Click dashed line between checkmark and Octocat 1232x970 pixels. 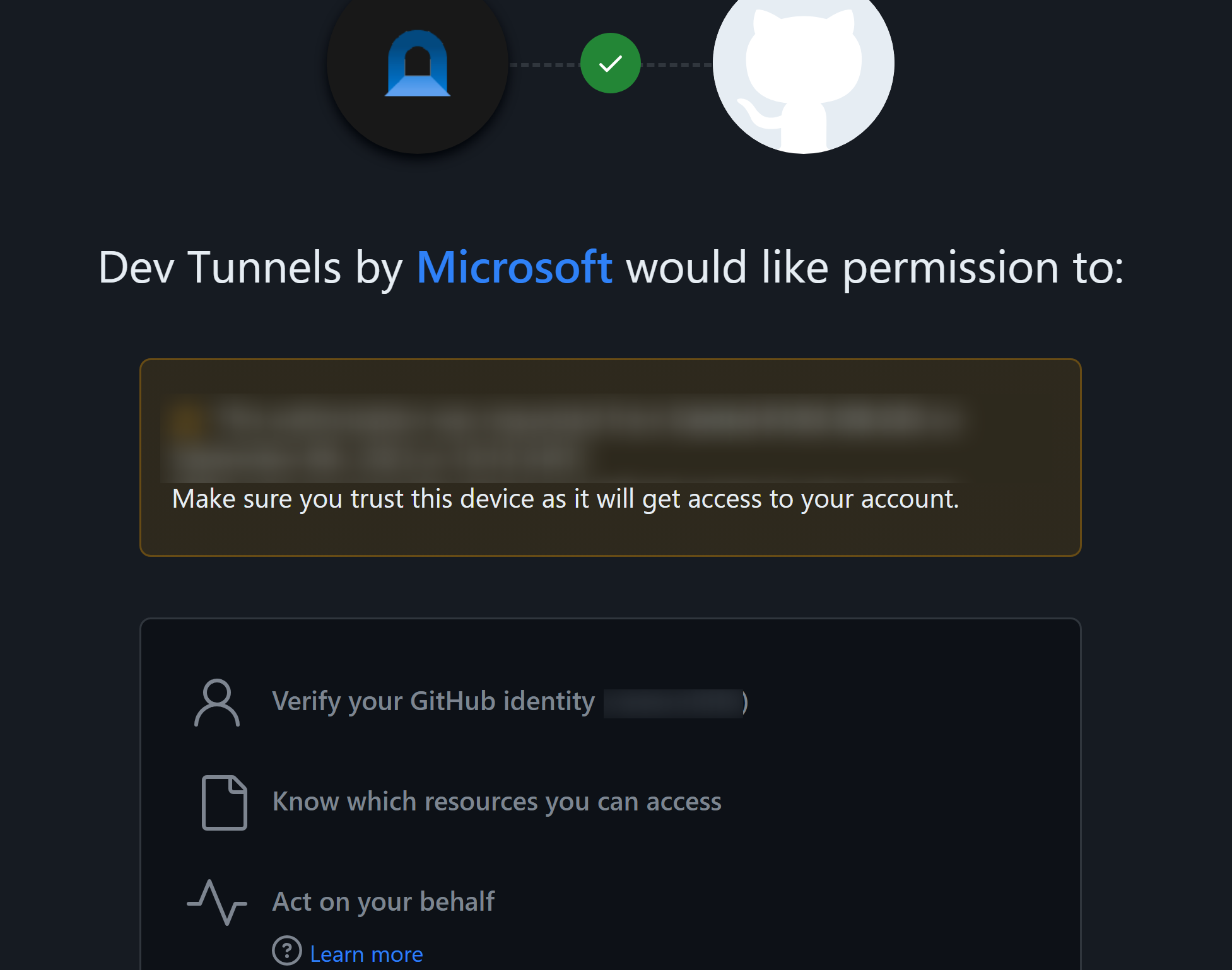pos(677,64)
